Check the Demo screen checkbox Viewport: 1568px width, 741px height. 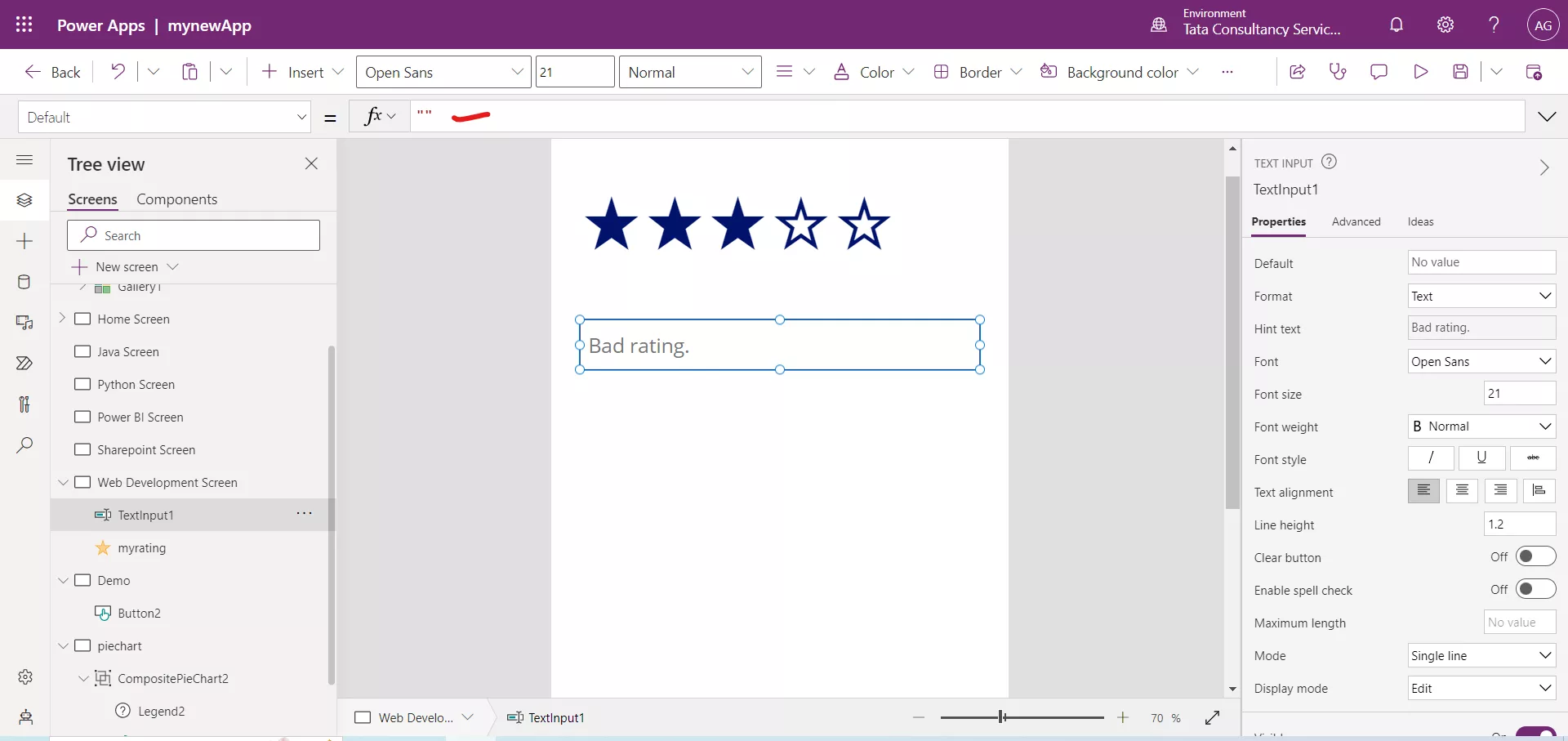pyautogui.click(x=83, y=580)
